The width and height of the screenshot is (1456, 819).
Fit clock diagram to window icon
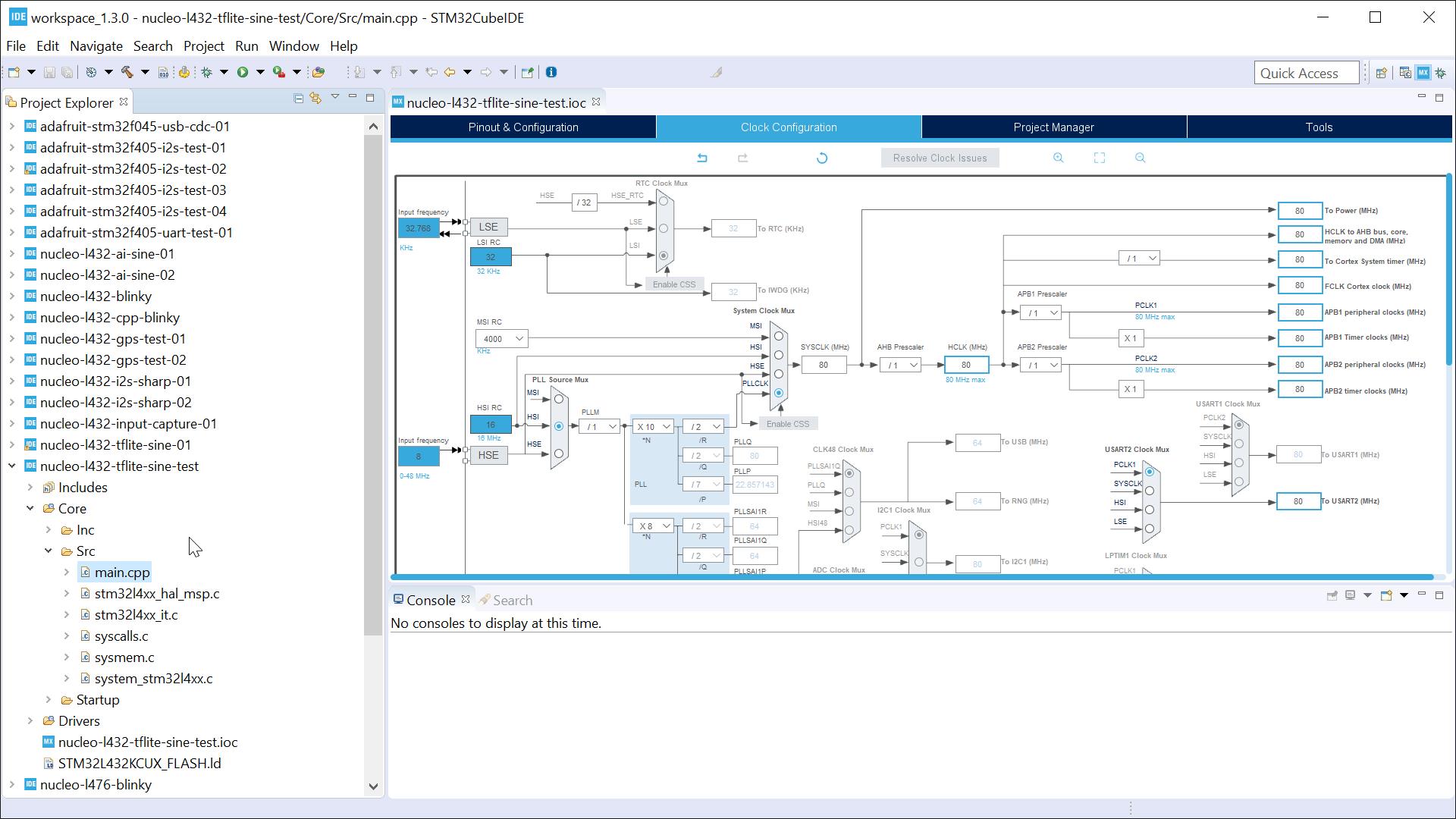[1100, 158]
